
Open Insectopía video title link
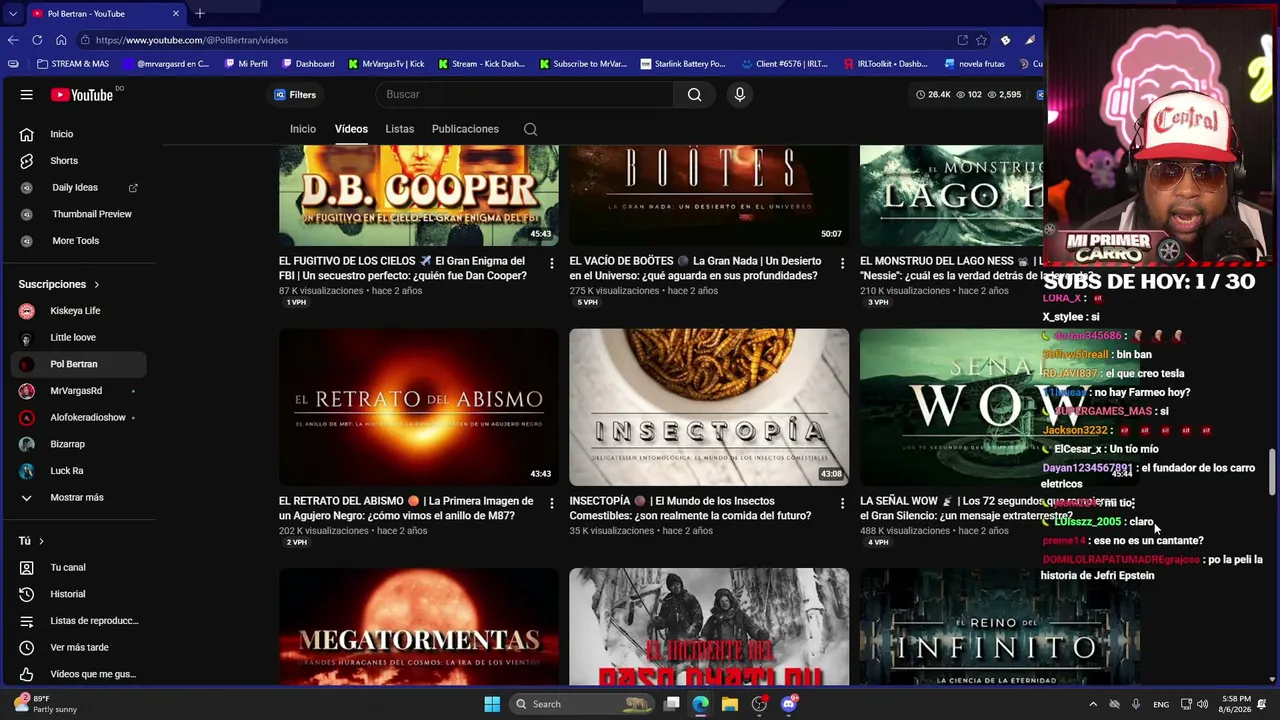pyautogui.click(x=690, y=509)
